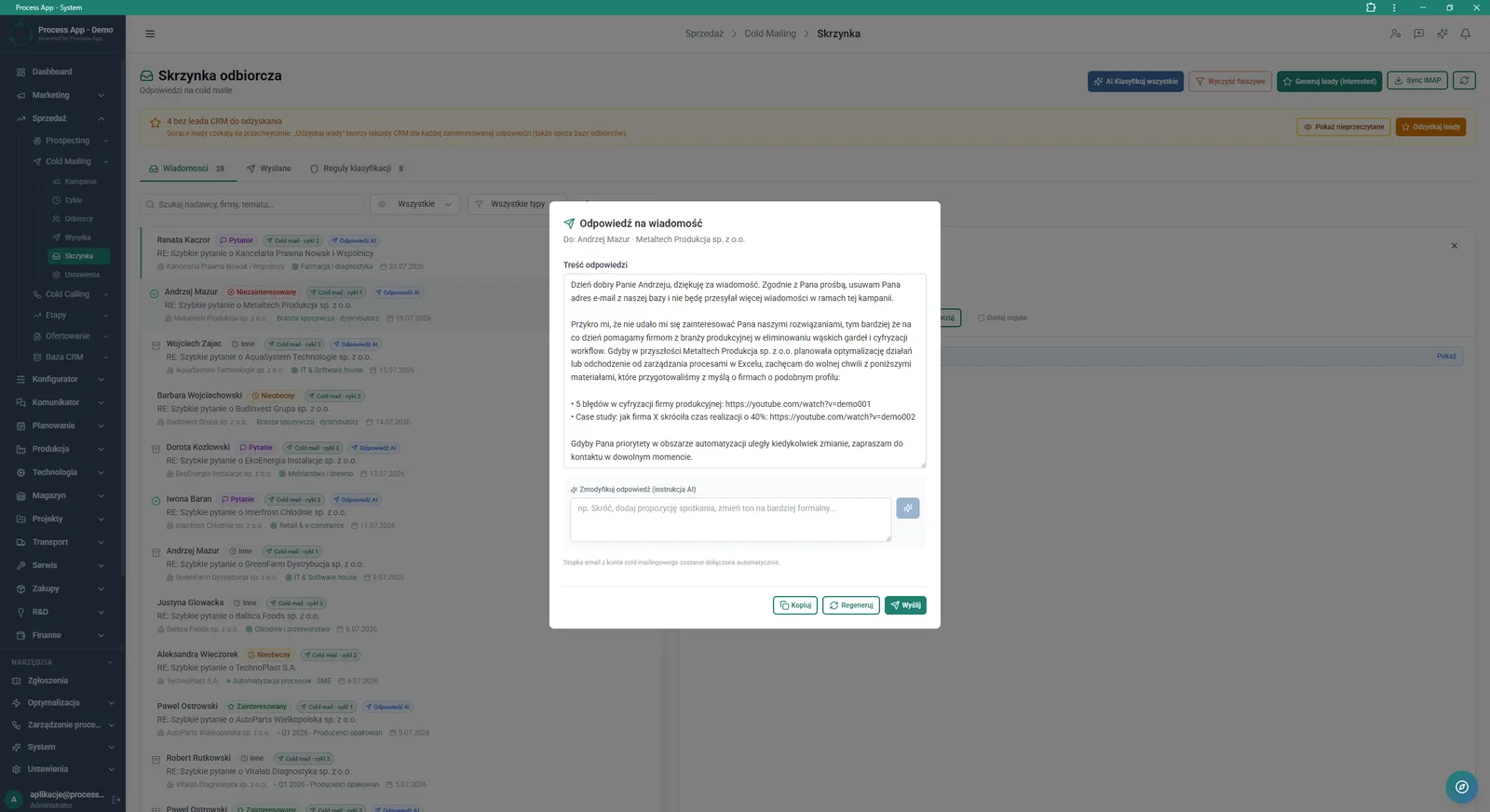Image resolution: width=1490 pixels, height=812 pixels.
Task: Expand Ofertowanie in the sidebar
Action: pos(71,336)
